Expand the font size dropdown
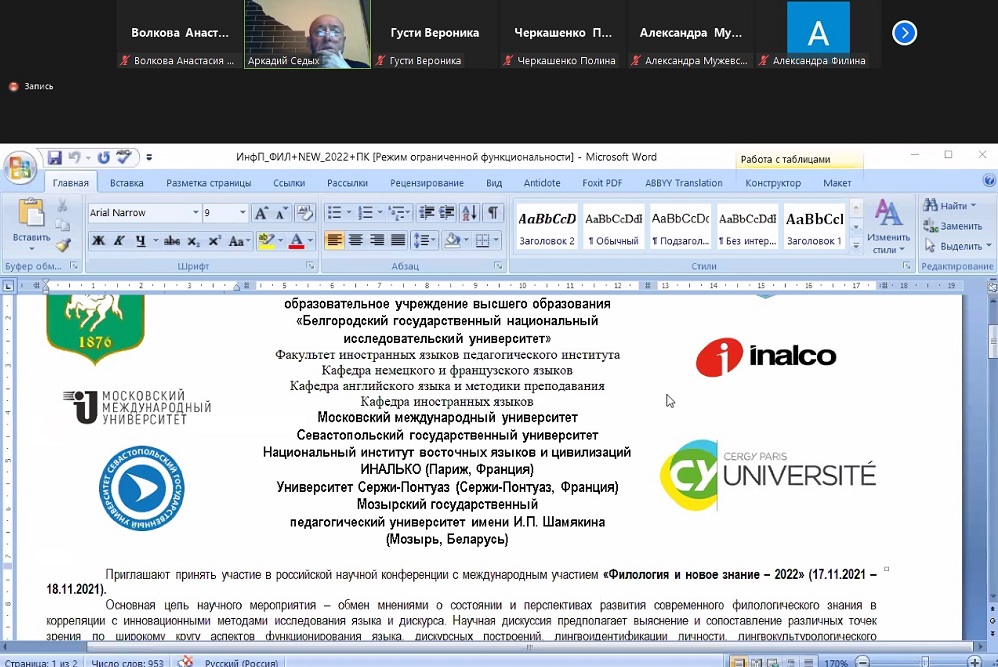This screenshot has width=998, height=667. 242,213
